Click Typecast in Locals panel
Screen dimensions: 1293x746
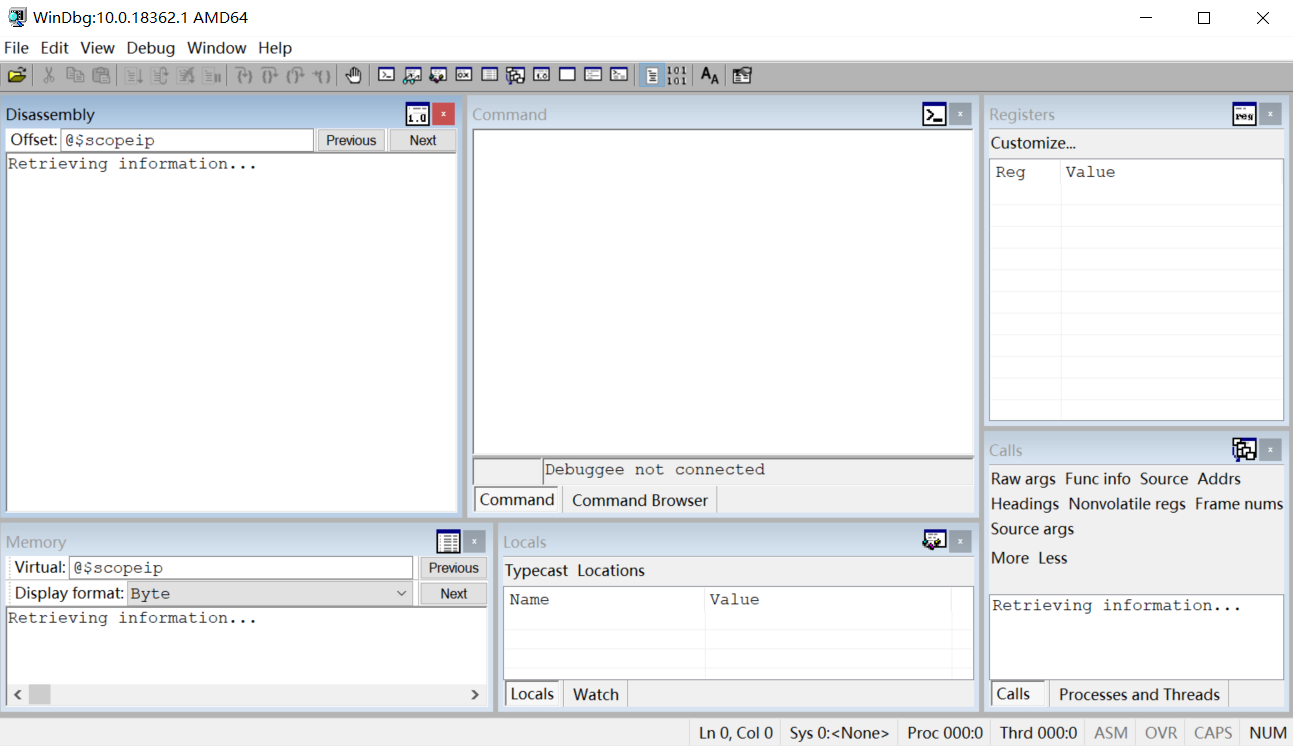[x=536, y=571]
